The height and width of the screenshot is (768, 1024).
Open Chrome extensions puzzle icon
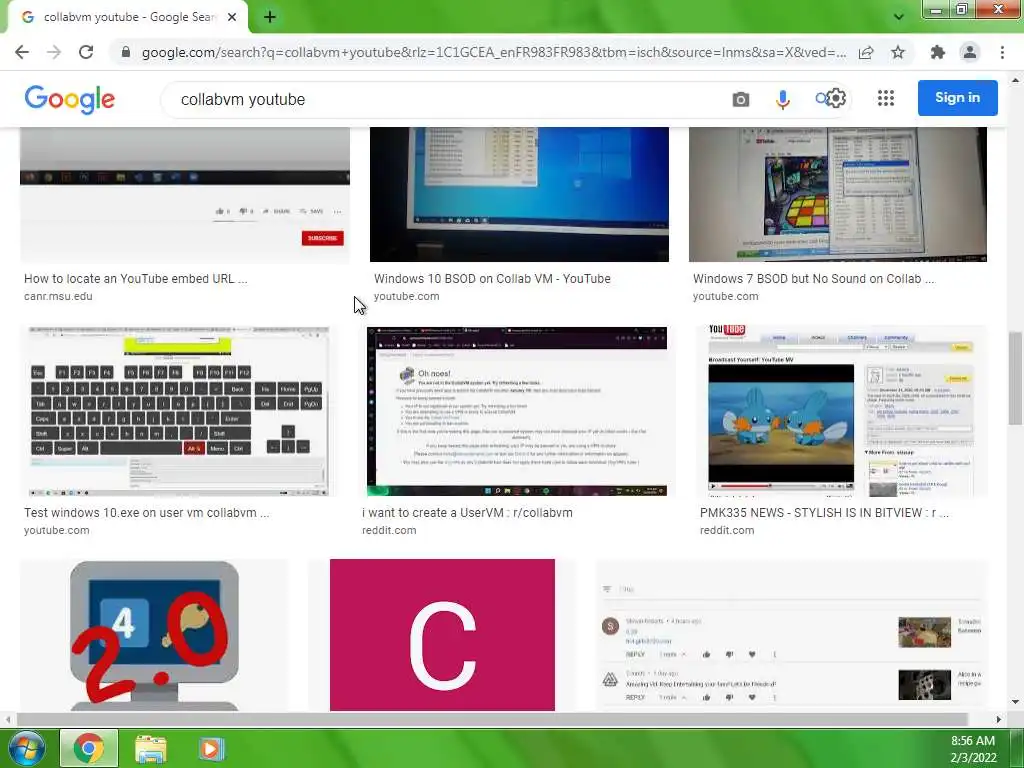[x=938, y=52]
